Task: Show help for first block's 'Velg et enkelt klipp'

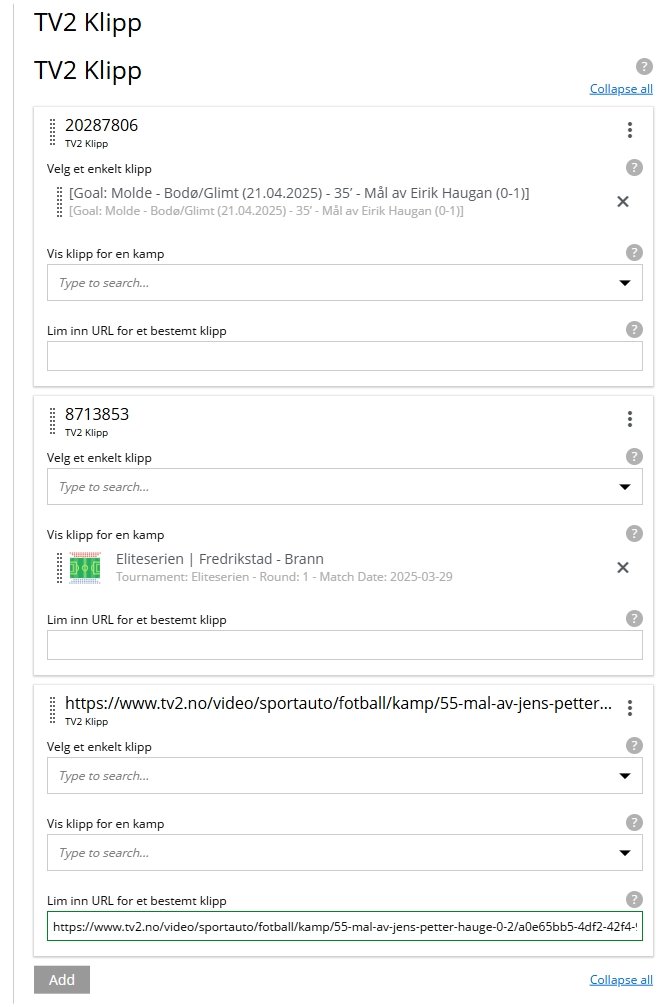Action: click(x=633, y=168)
